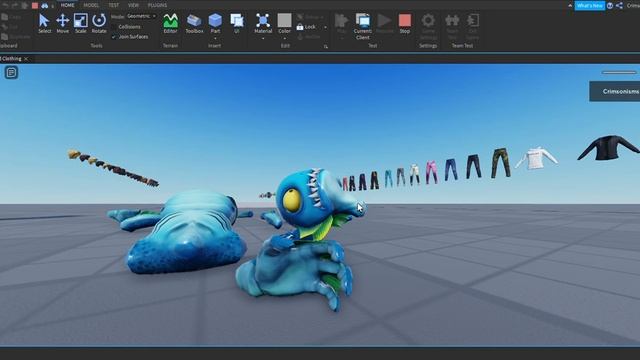The height and width of the screenshot is (360, 640).
Task: Open the UI insert tool
Action: [x=237, y=23]
